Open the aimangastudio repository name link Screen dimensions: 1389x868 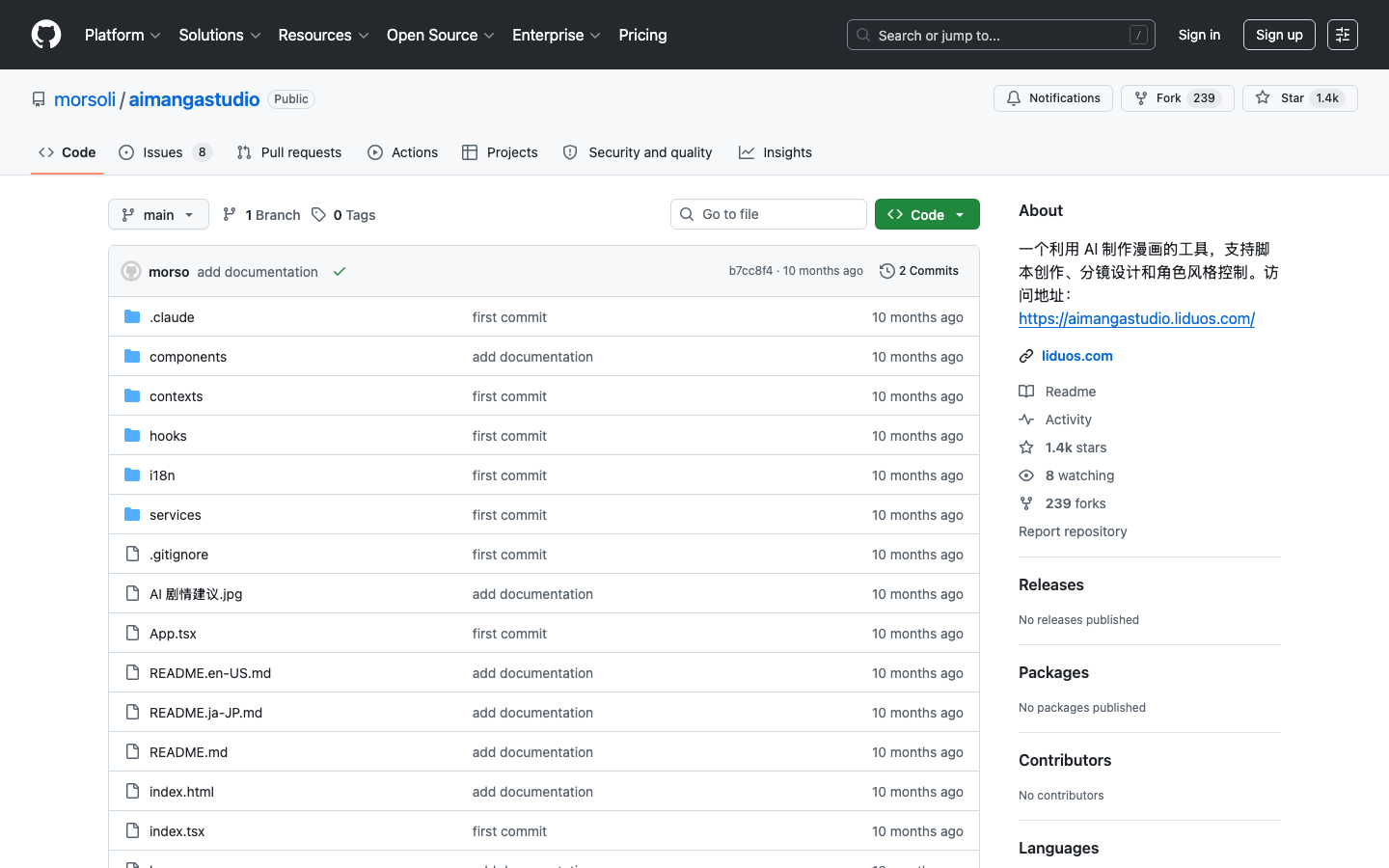point(194,99)
